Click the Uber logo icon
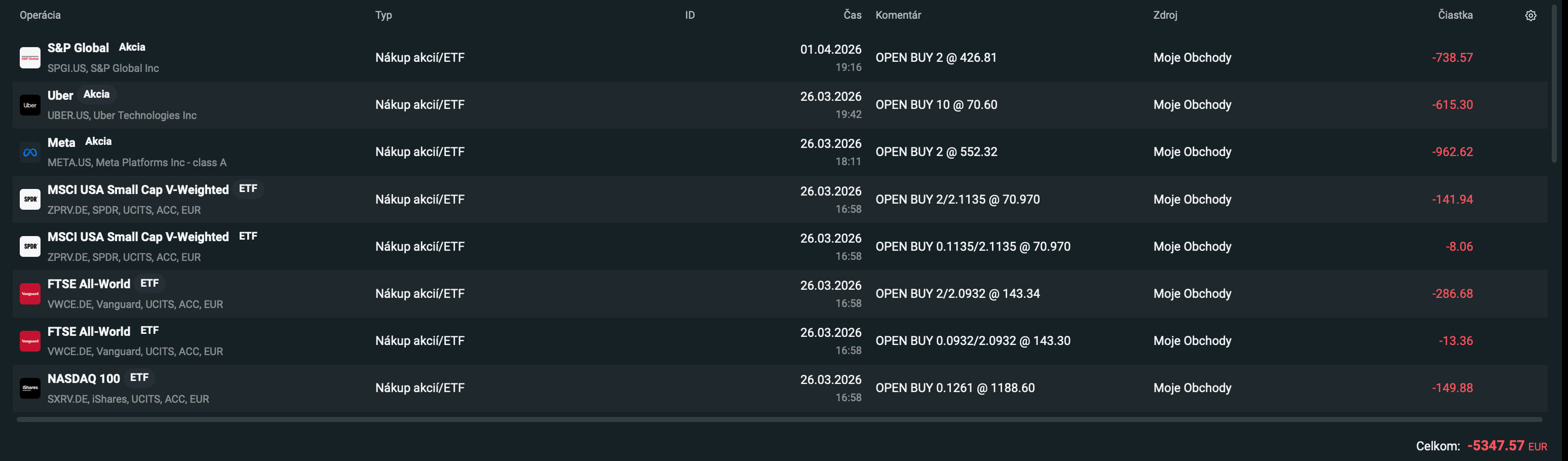 click(30, 105)
